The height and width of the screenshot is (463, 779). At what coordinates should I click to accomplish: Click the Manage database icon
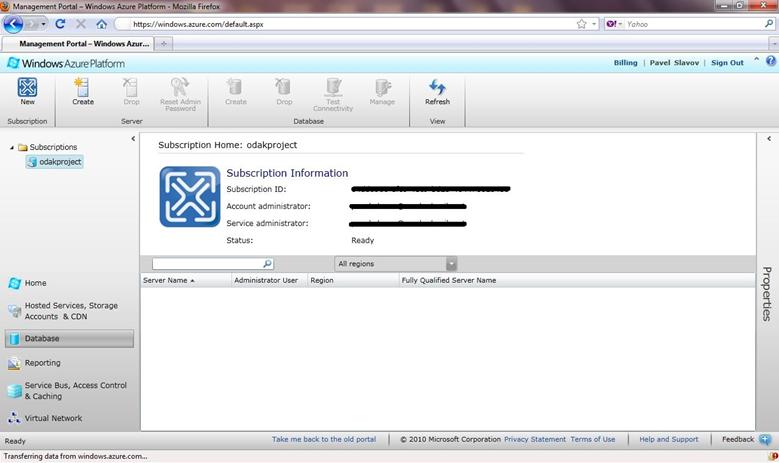(x=383, y=87)
